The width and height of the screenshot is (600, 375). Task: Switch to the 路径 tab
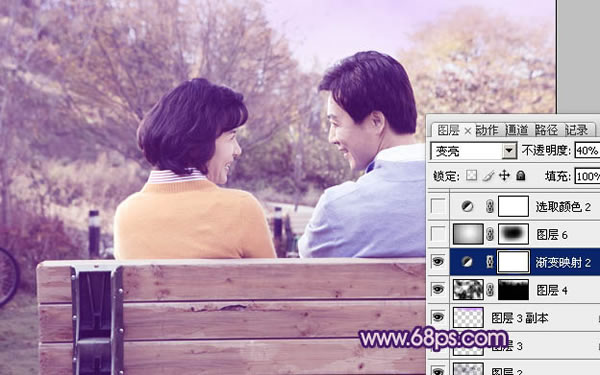click(546, 130)
